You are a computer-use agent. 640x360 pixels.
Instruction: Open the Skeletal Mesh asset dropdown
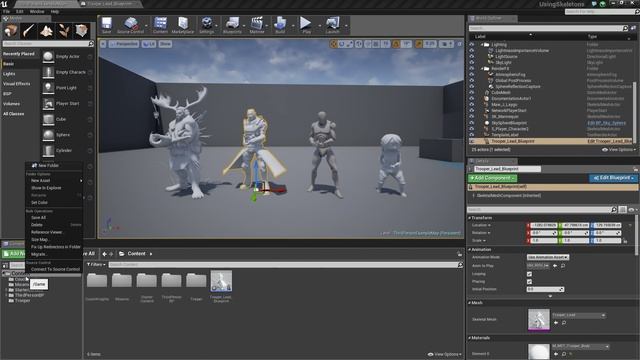pyautogui.click(x=578, y=315)
